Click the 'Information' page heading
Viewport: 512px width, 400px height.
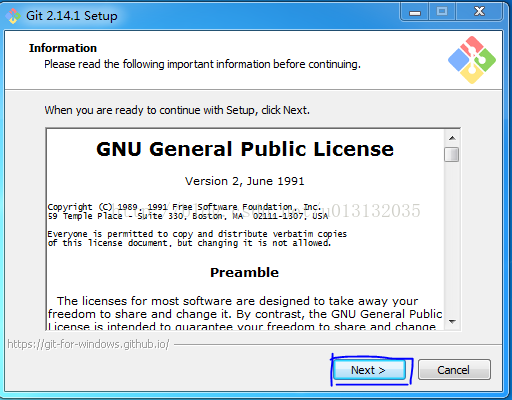click(63, 48)
